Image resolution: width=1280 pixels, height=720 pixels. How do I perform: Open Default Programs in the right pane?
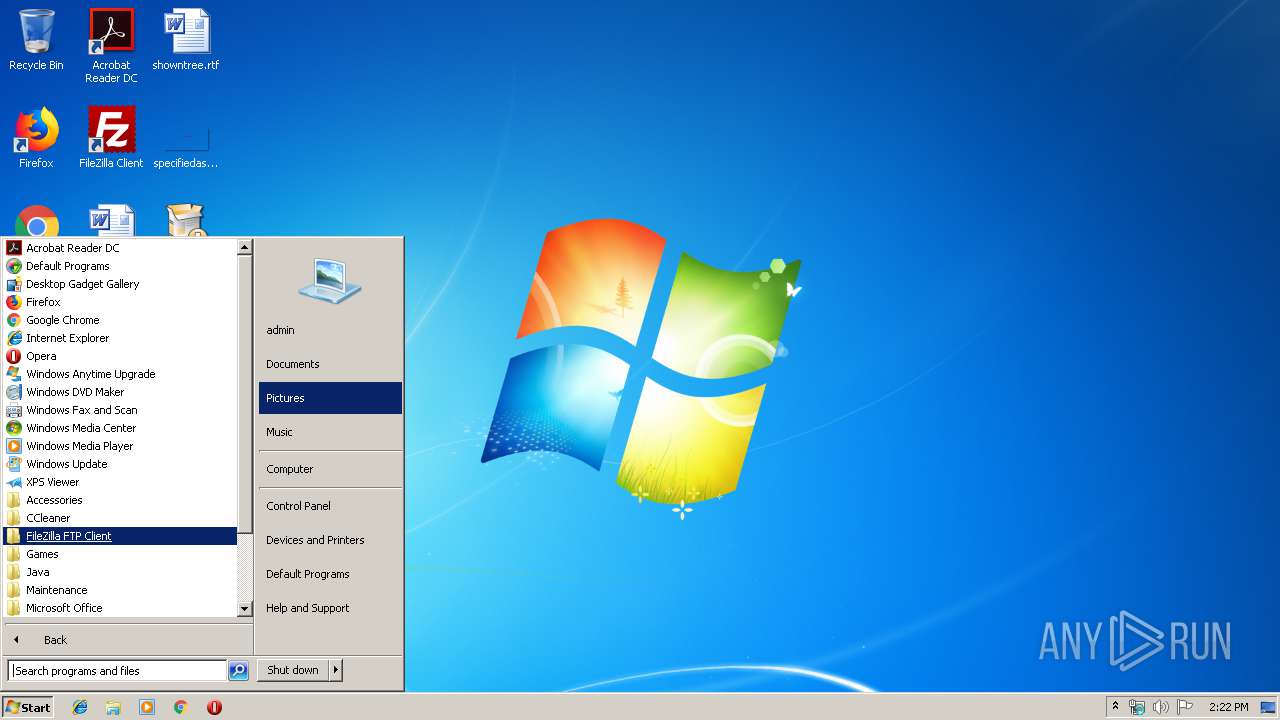coord(330,574)
